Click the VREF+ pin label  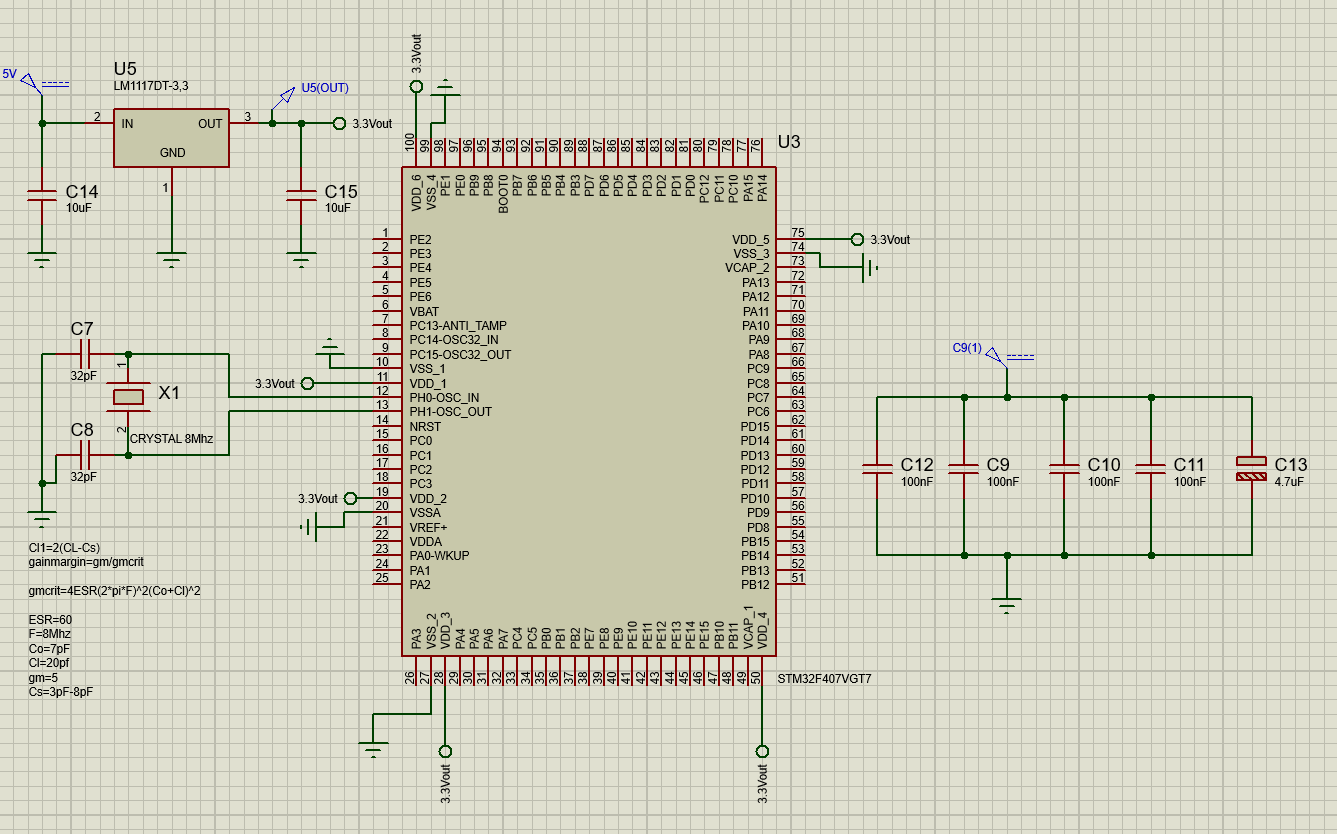point(428,527)
